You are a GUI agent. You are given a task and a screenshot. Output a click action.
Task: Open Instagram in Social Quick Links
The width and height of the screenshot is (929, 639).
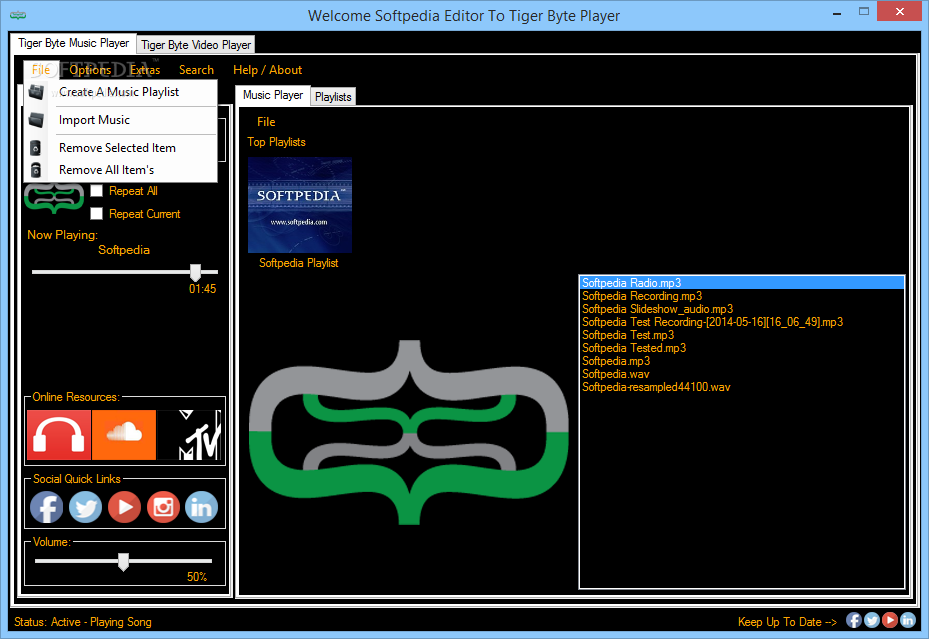click(163, 508)
